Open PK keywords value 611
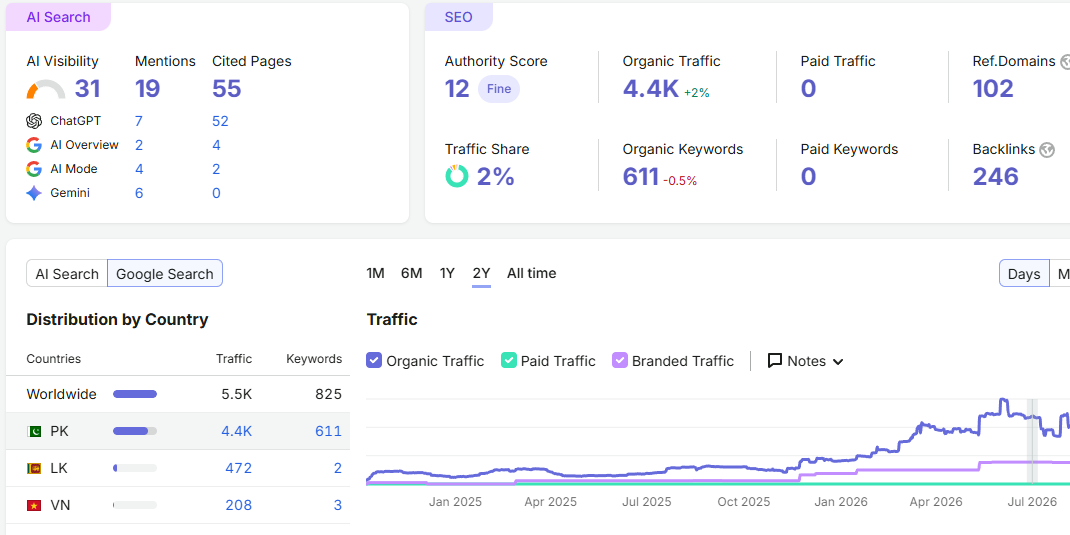The width and height of the screenshot is (1070, 535). tap(328, 431)
